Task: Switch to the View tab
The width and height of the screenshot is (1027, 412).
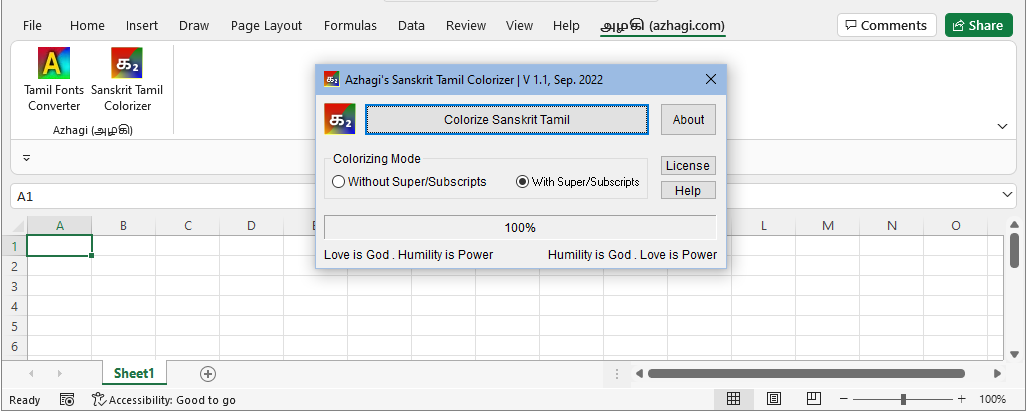Action: (519, 26)
